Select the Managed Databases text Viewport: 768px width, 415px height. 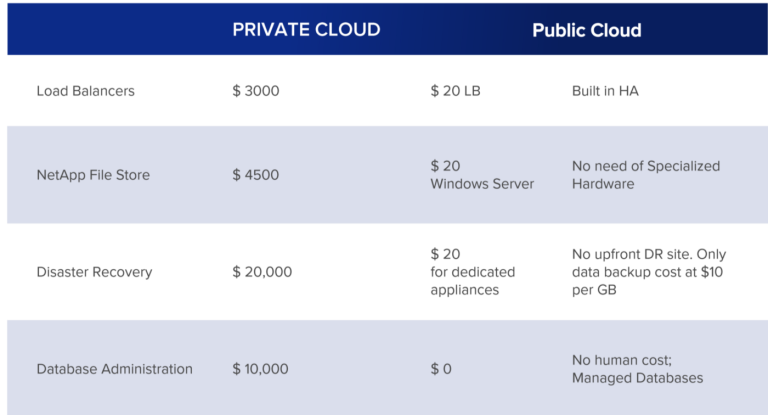(637, 378)
